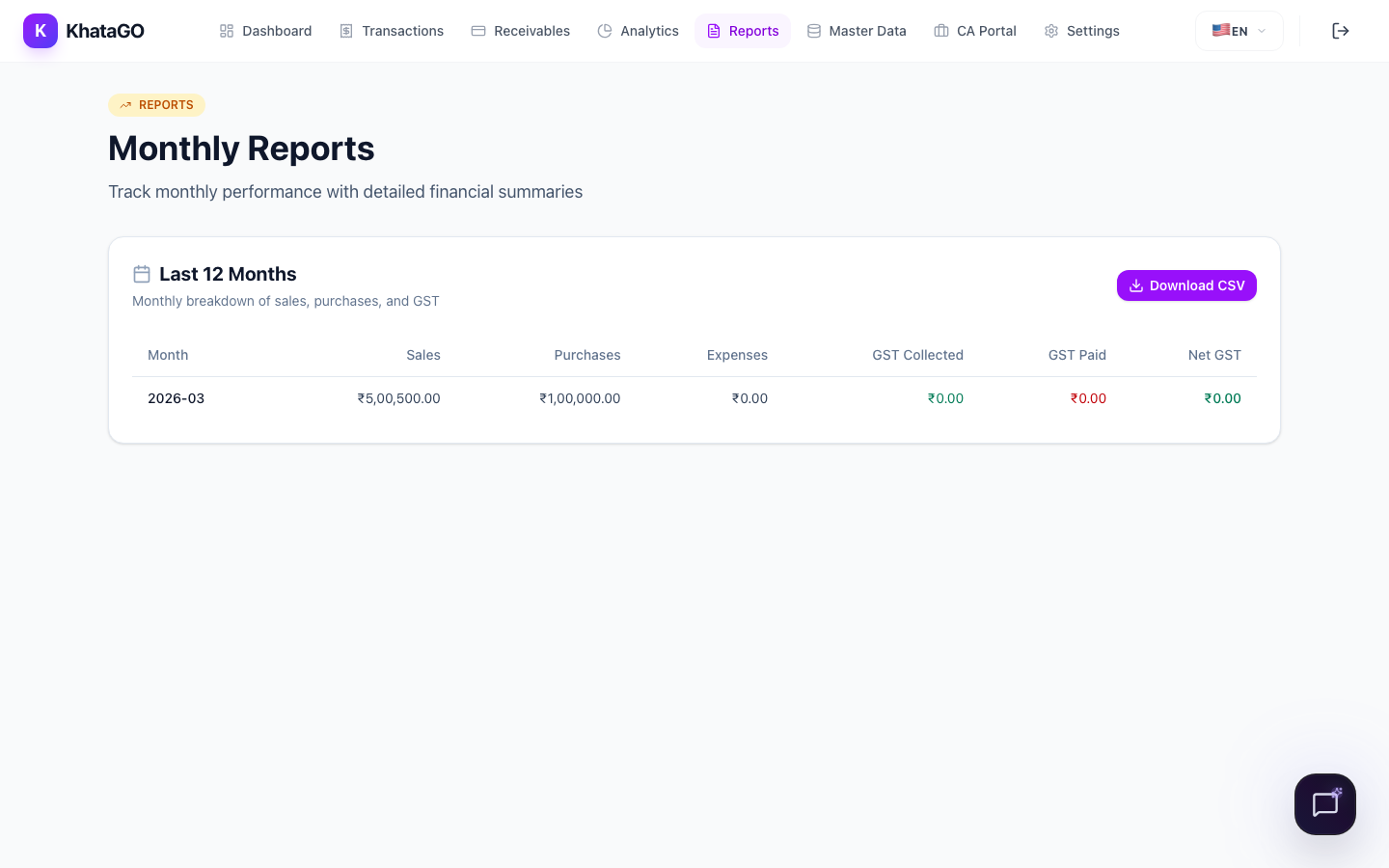Click the CA Portal briefcase icon
1389x868 pixels.
[941, 31]
